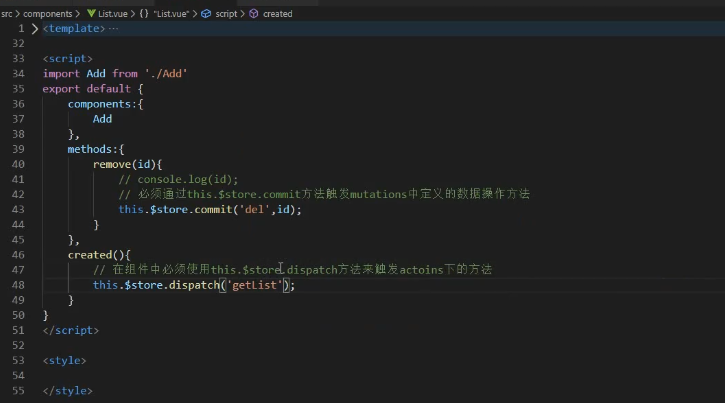
Task: Click the 'commit' method name on line 43
Action: (x=213, y=209)
